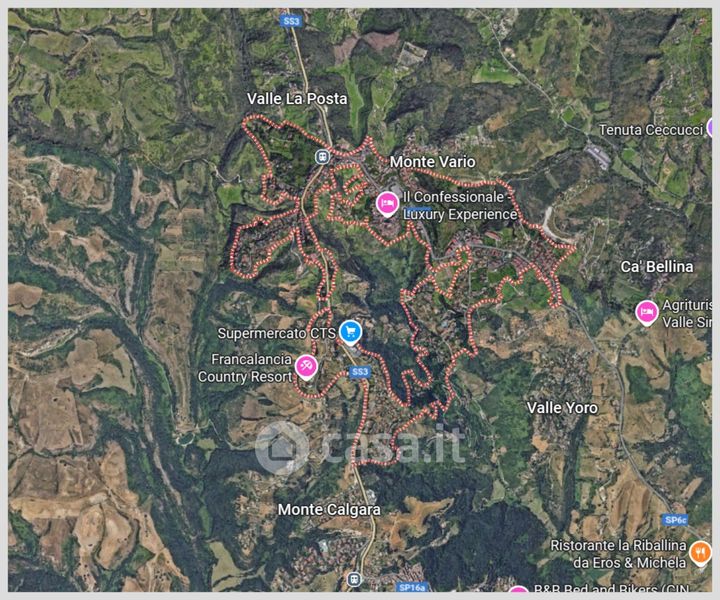Click the Supermercato CTS shopping cart pin
This screenshot has width=720, height=600.
[x=350, y=332]
